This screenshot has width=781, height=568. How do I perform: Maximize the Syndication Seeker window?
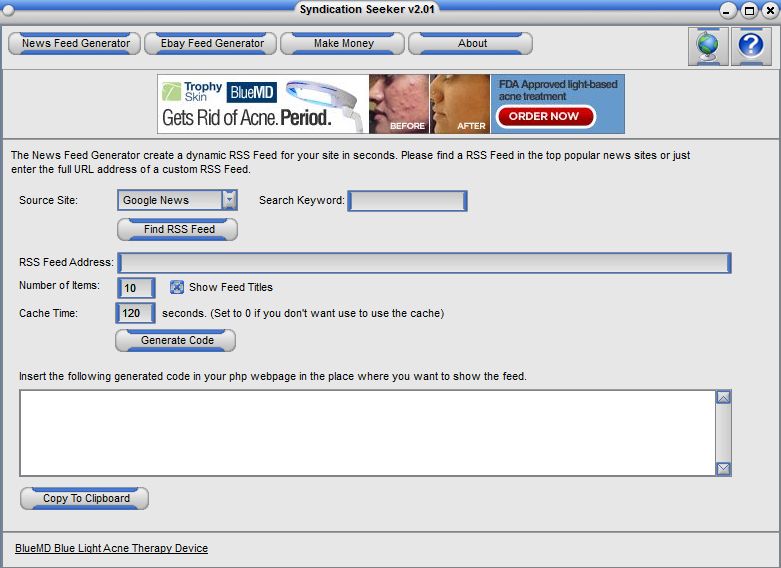(749, 10)
